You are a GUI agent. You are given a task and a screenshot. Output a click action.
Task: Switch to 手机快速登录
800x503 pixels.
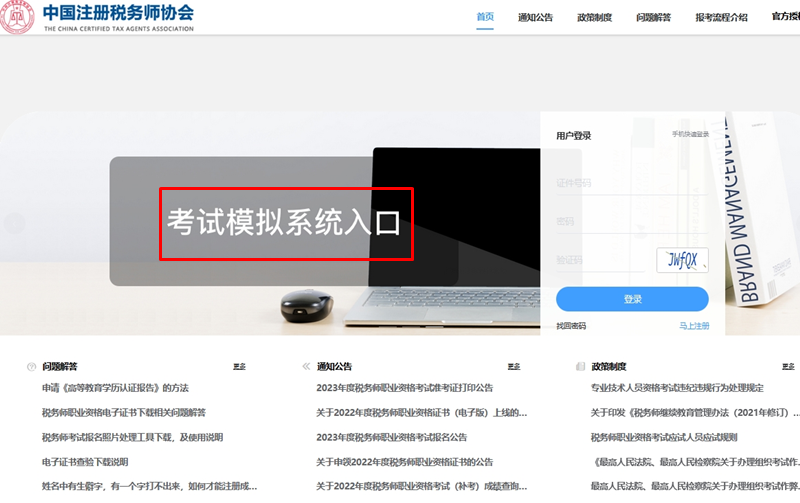(690, 134)
